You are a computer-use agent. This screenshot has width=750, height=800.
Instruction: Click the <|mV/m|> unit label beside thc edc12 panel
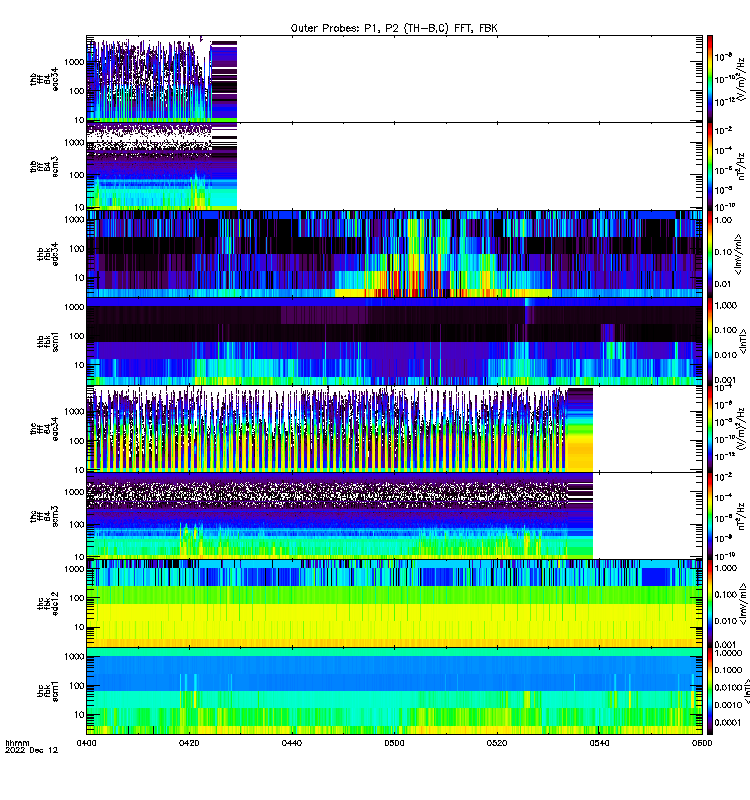[x=743, y=604]
